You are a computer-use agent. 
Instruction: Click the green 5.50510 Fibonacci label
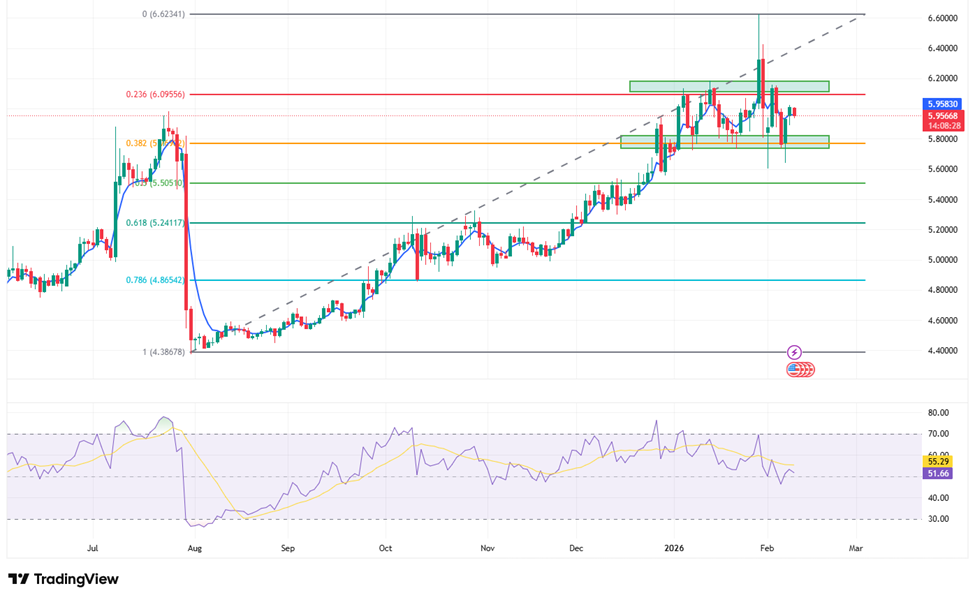[158, 183]
